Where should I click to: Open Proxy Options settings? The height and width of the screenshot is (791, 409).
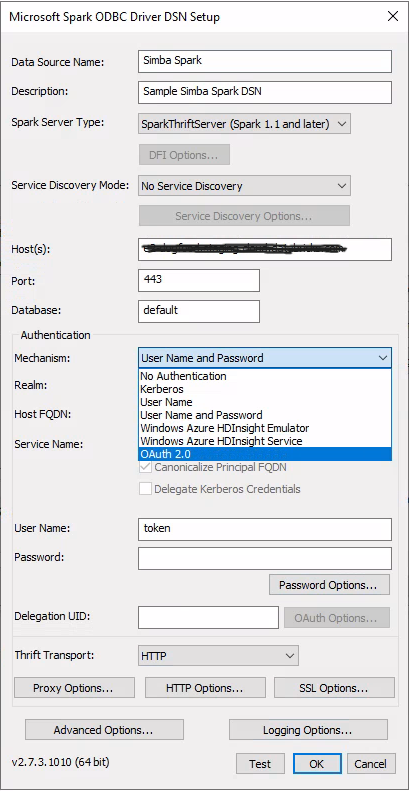pyautogui.click(x=74, y=688)
